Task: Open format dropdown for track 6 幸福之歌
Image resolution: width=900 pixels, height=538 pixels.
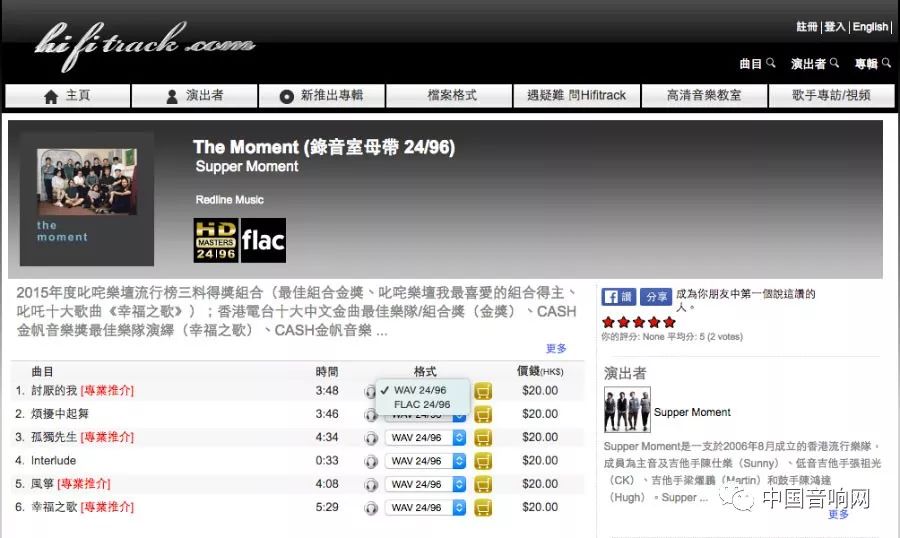Action: click(x=425, y=508)
